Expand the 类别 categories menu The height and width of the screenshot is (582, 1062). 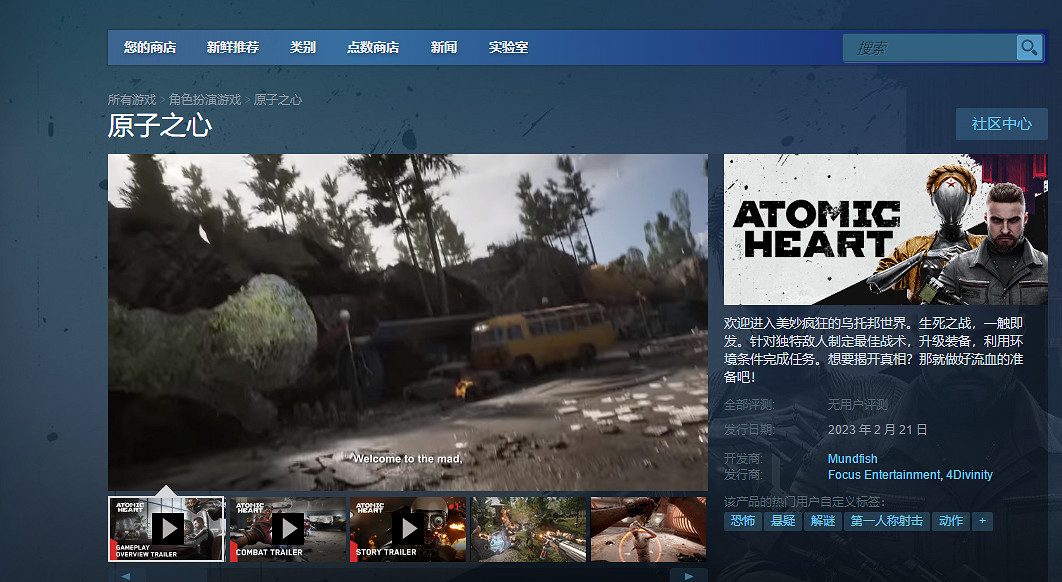[x=303, y=47]
